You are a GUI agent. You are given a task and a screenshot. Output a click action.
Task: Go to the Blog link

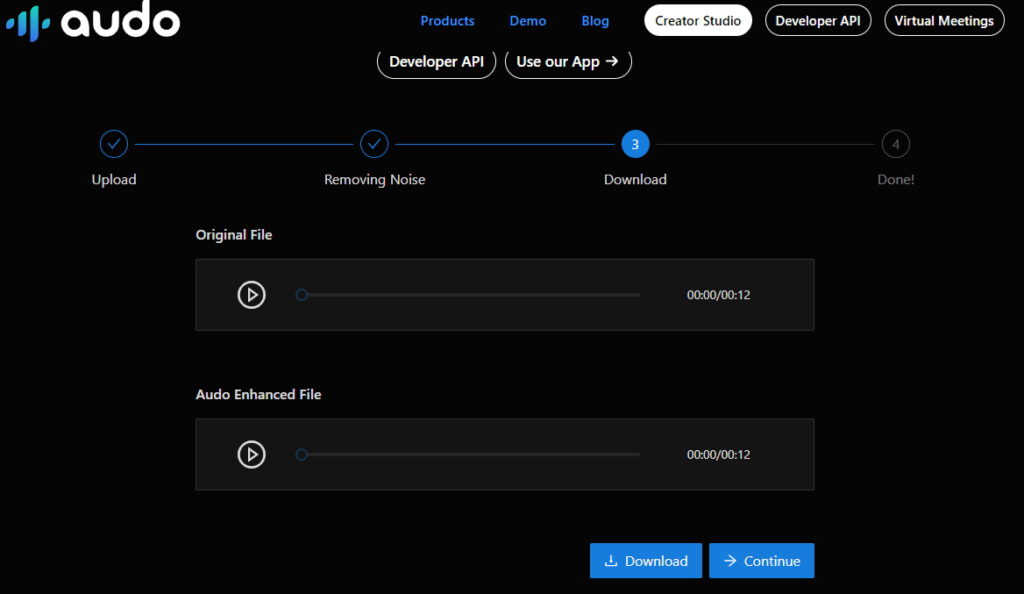click(x=595, y=21)
